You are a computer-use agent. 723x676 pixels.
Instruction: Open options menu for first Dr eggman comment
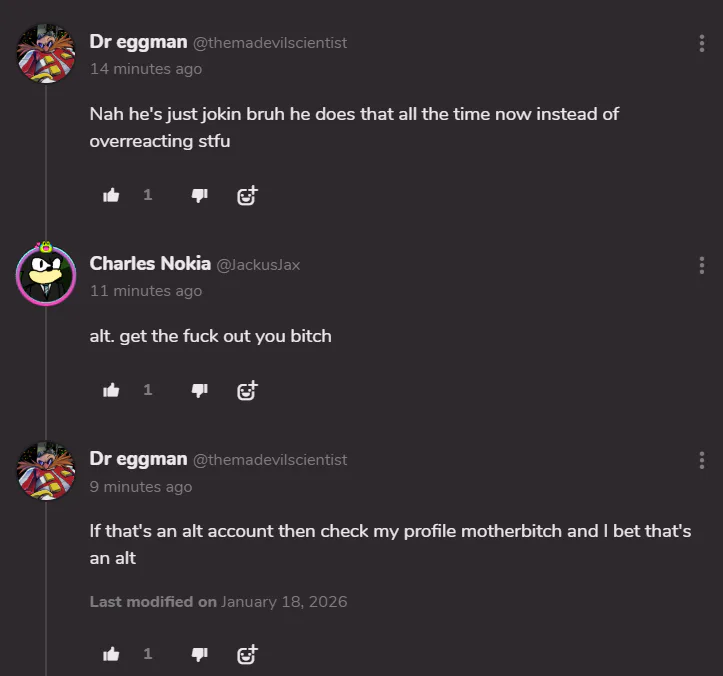[x=701, y=43]
